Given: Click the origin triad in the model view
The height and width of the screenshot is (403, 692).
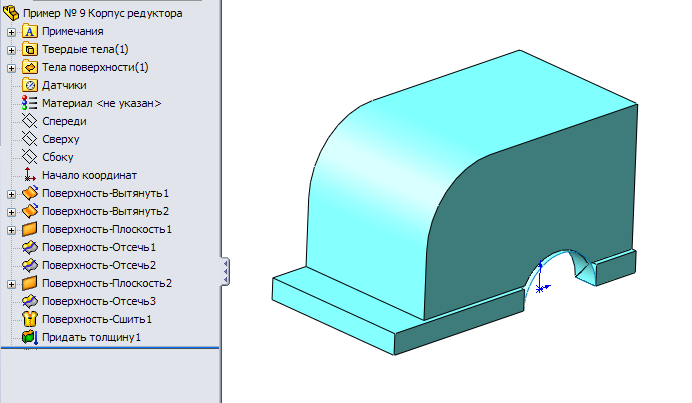Looking at the screenshot, I should 542,277.
